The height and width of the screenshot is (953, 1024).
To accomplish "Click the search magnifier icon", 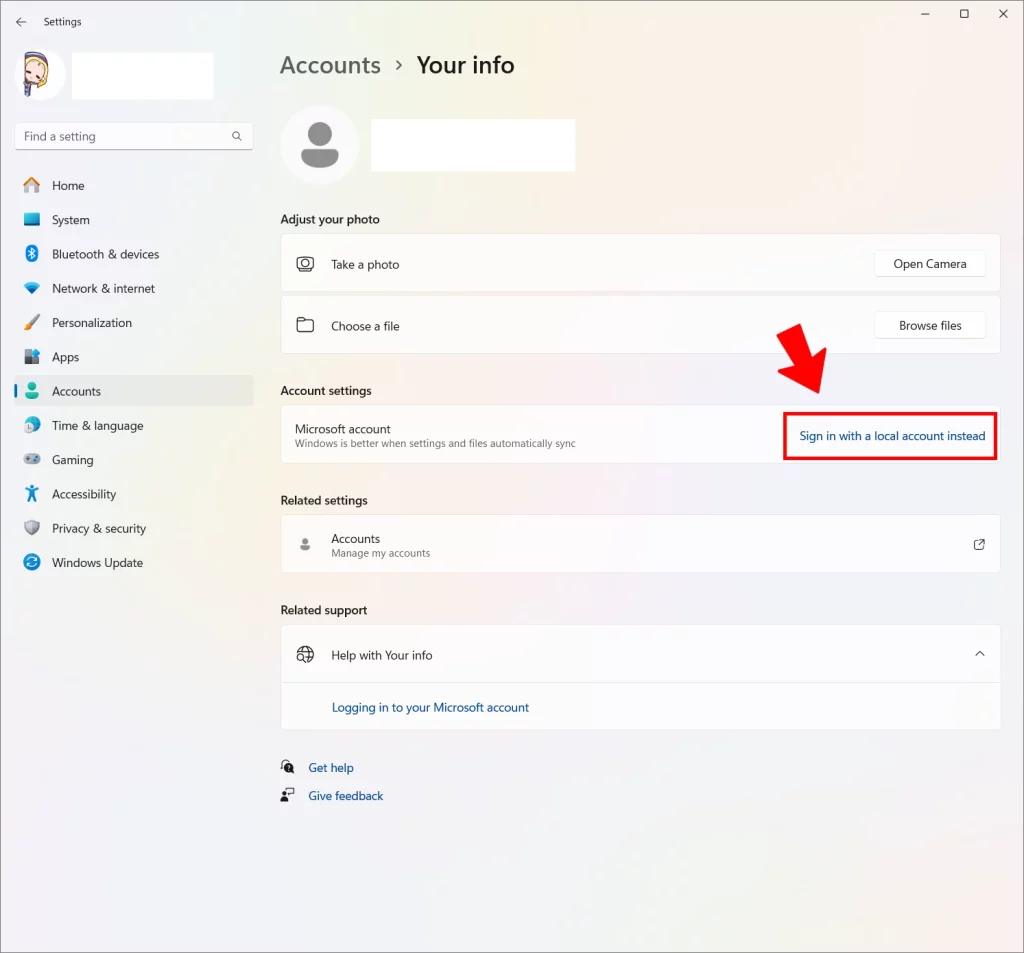I will point(236,136).
